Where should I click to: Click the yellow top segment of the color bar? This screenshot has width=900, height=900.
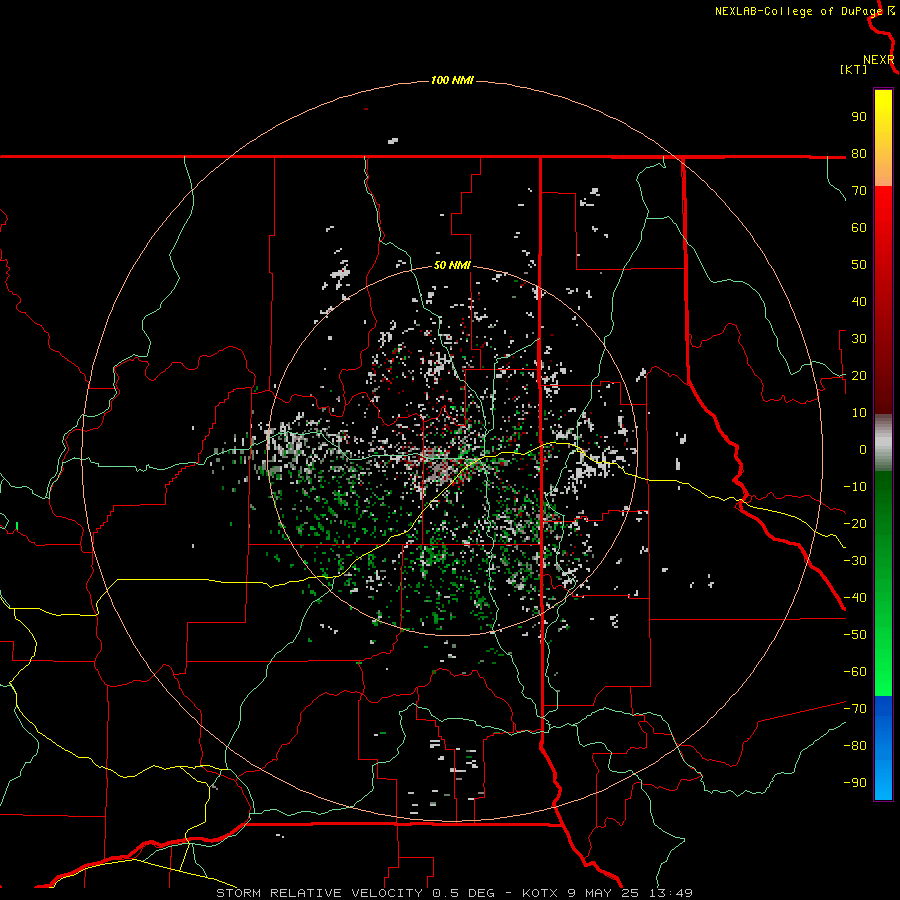point(883,138)
